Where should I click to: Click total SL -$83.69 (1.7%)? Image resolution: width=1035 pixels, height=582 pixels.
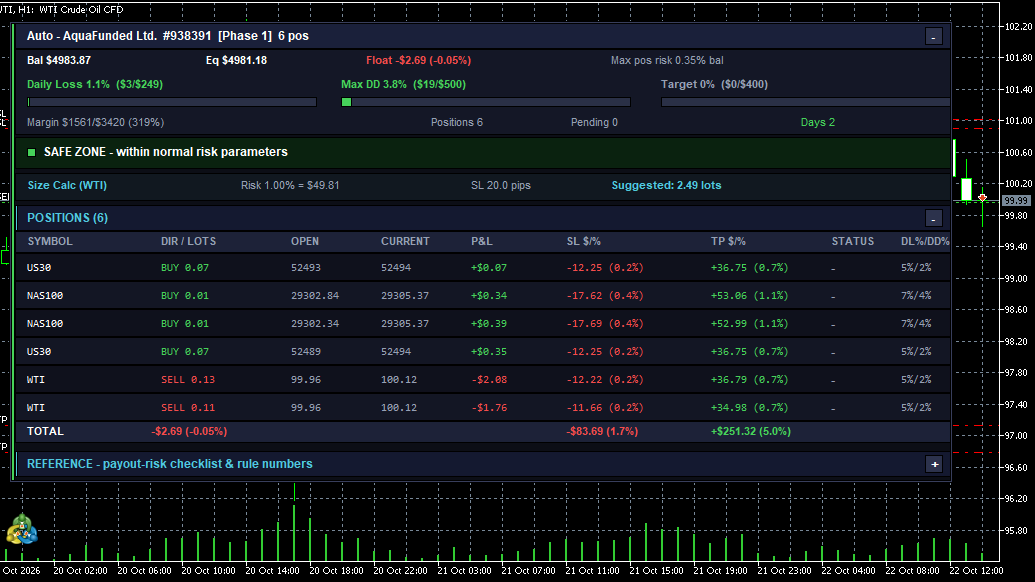tap(602, 432)
